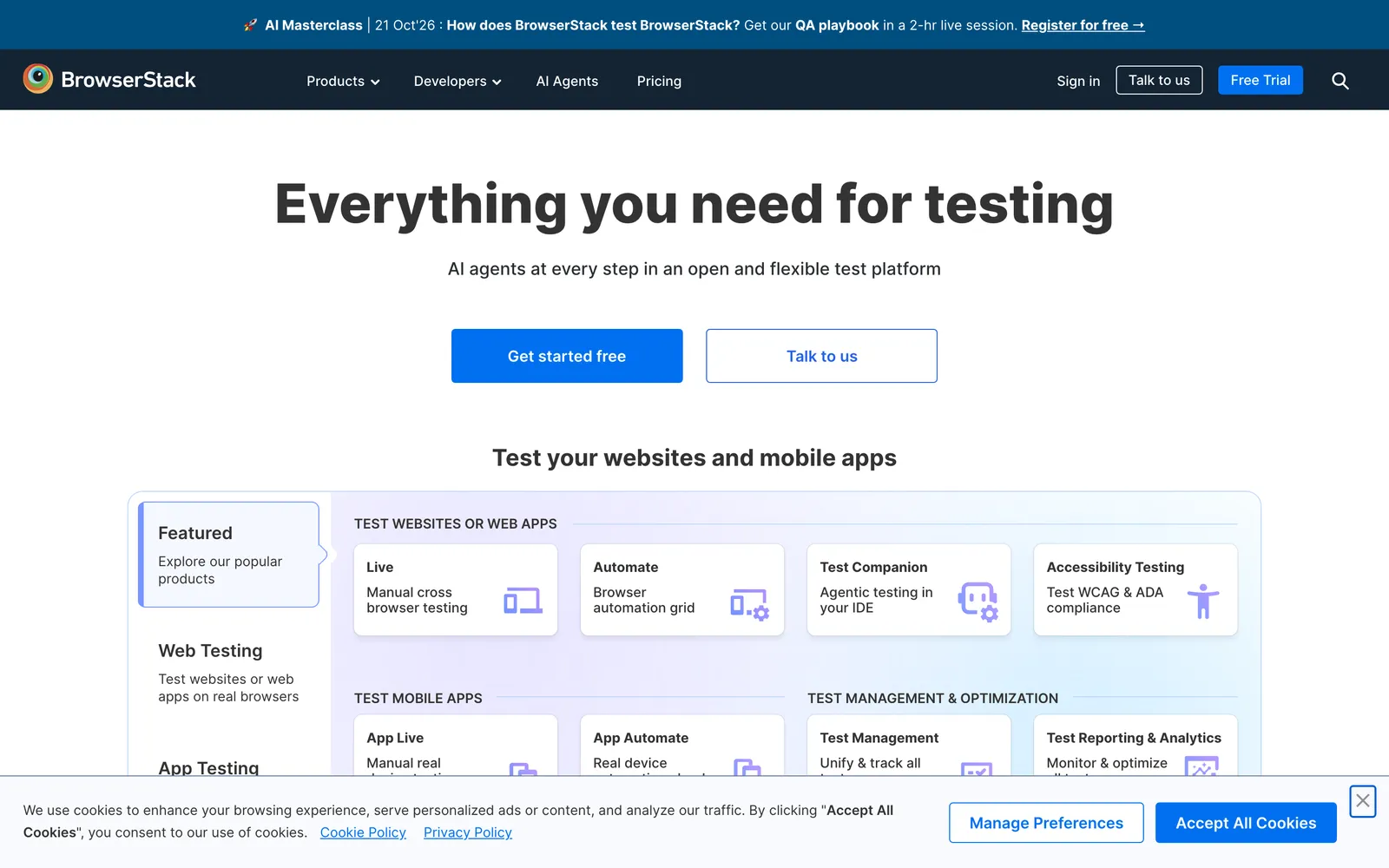The width and height of the screenshot is (1389, 868).
Task: Click the Test Companion robot icon
Action: [x=978, y=602]
